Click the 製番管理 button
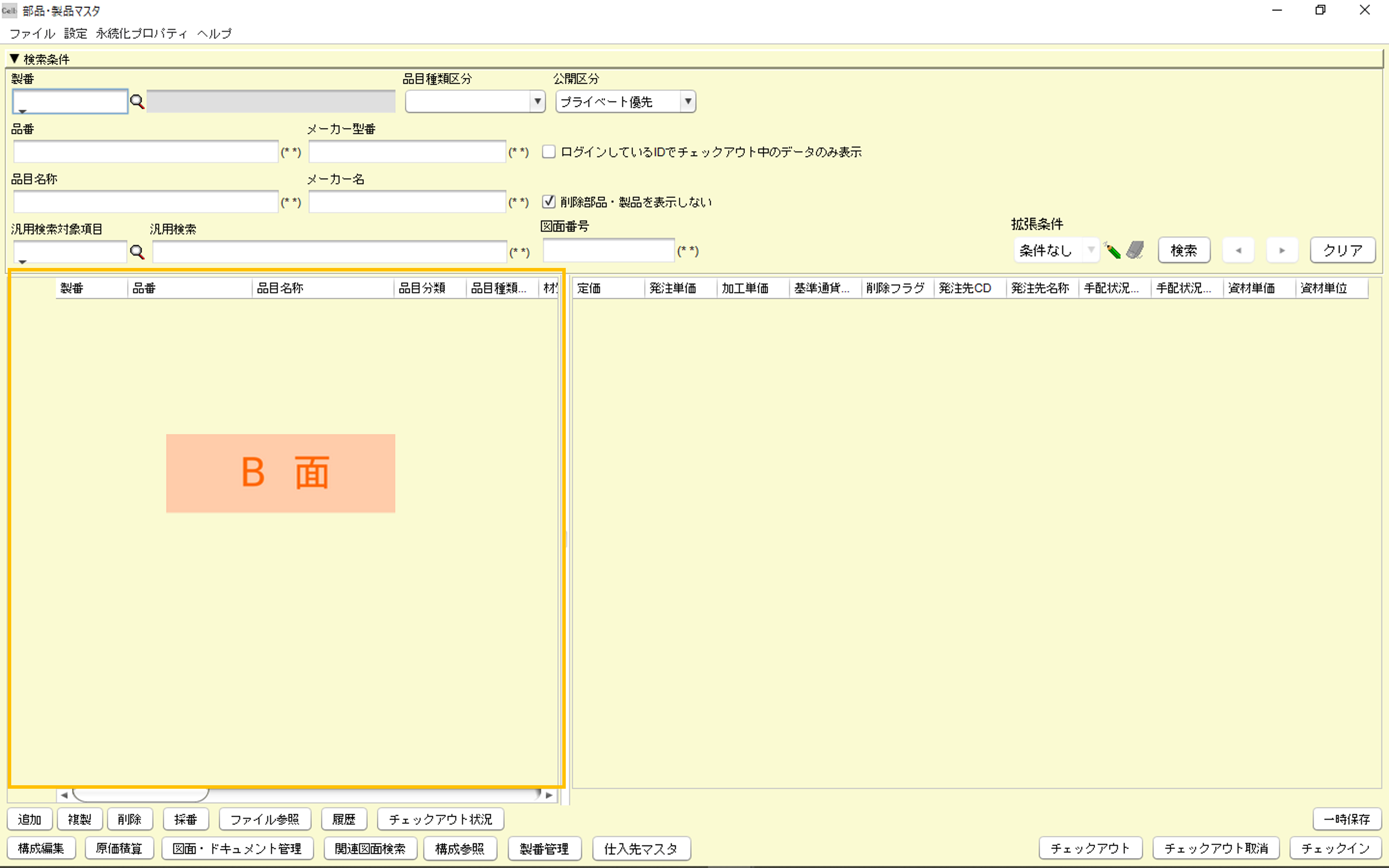Viewport: 1389px width, 868px height. [x=545, y=848]
